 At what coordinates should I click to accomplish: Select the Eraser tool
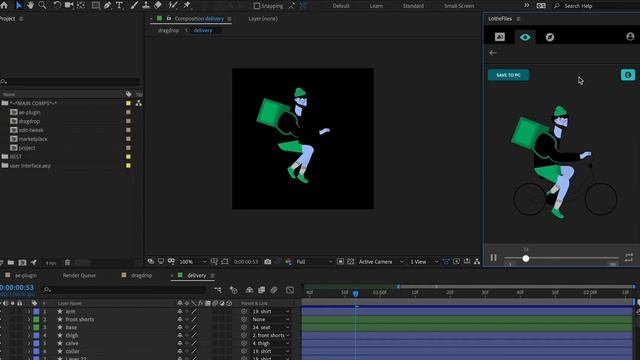[x=158, y=5]
